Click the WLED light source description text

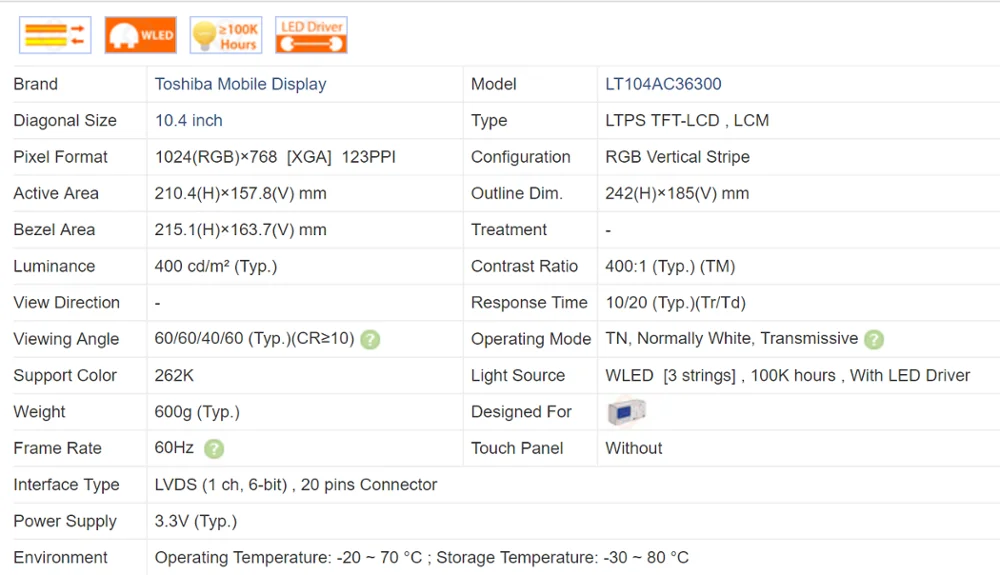(x=788, y=375)
